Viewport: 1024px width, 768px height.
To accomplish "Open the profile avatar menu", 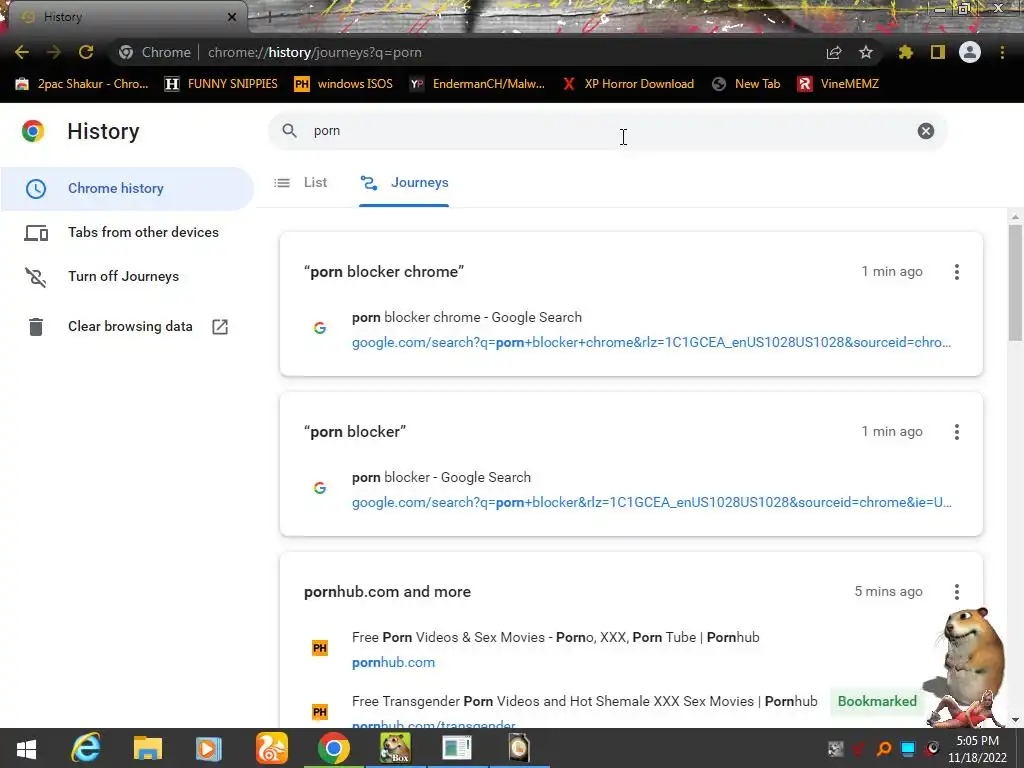I will click(x=970, y=52).
